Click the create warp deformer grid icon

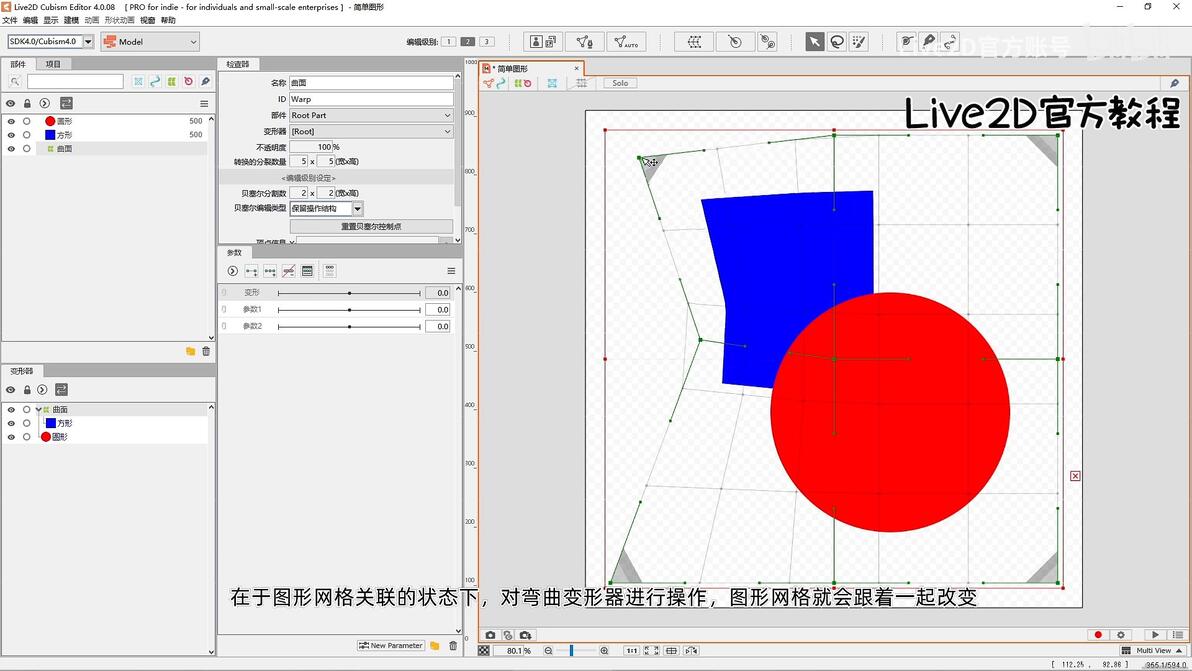point(695,42)
